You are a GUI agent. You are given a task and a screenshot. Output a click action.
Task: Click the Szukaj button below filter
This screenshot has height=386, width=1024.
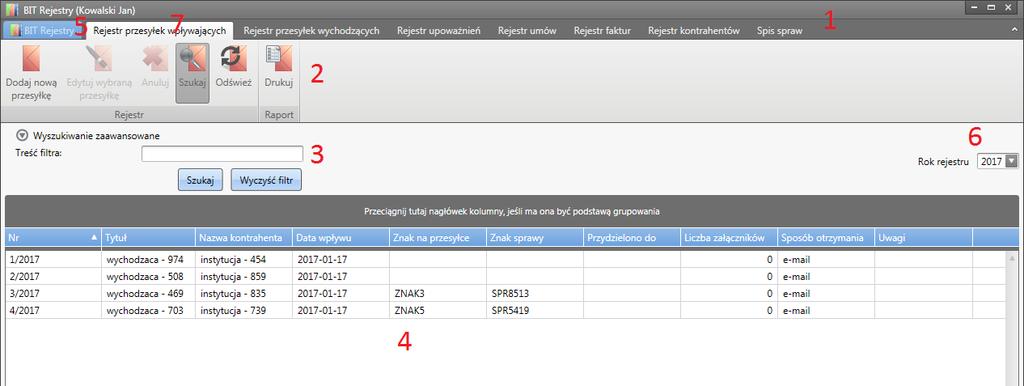coord(200,180)
